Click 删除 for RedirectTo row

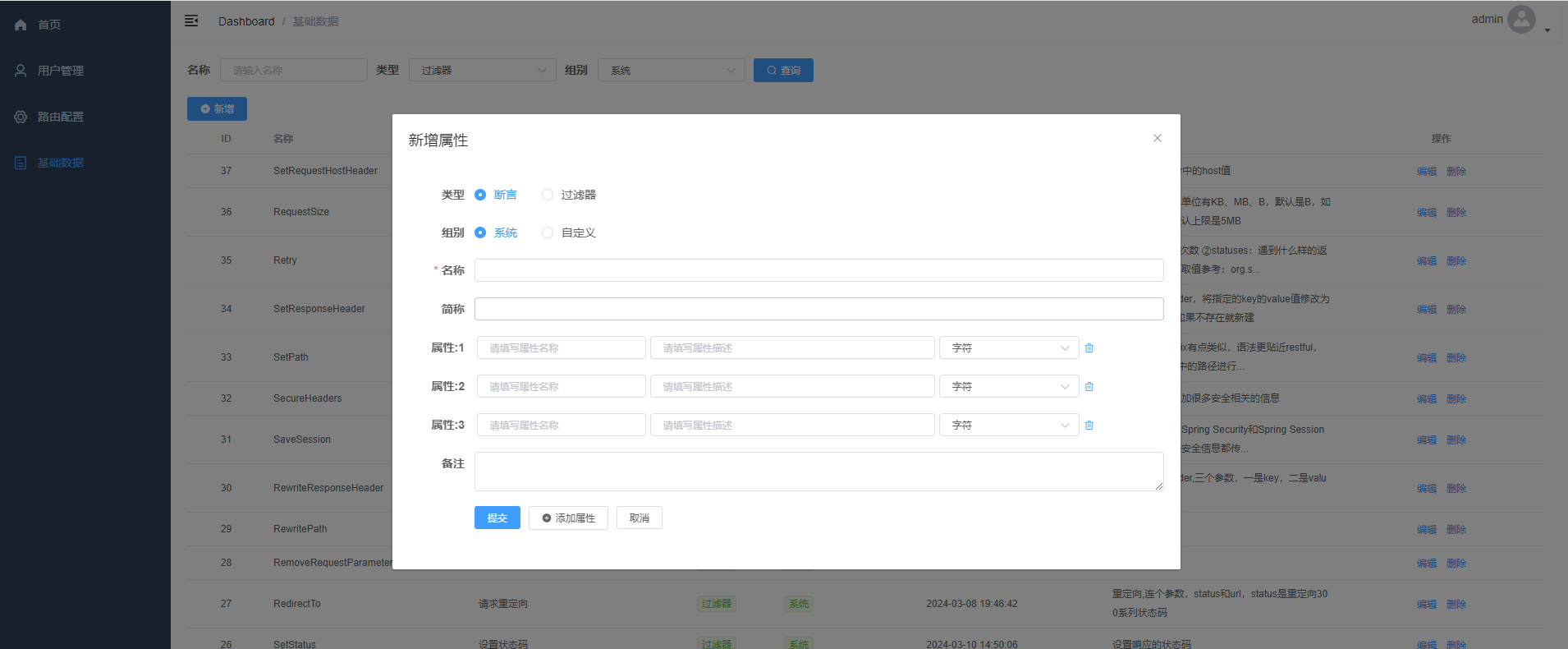click(x=1456, y=605)
